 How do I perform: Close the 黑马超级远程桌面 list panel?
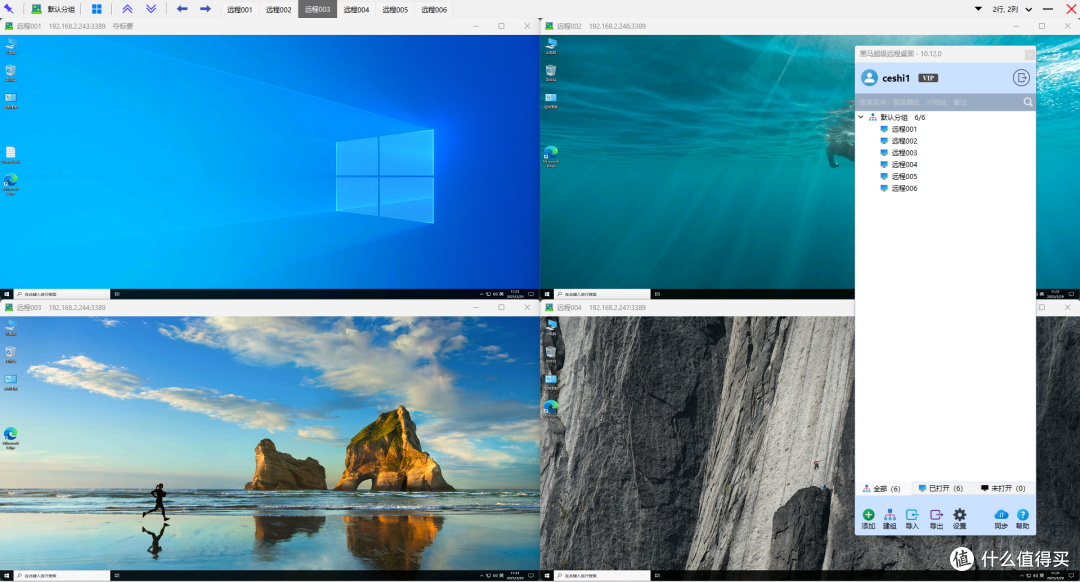[x=1029, y=54]
